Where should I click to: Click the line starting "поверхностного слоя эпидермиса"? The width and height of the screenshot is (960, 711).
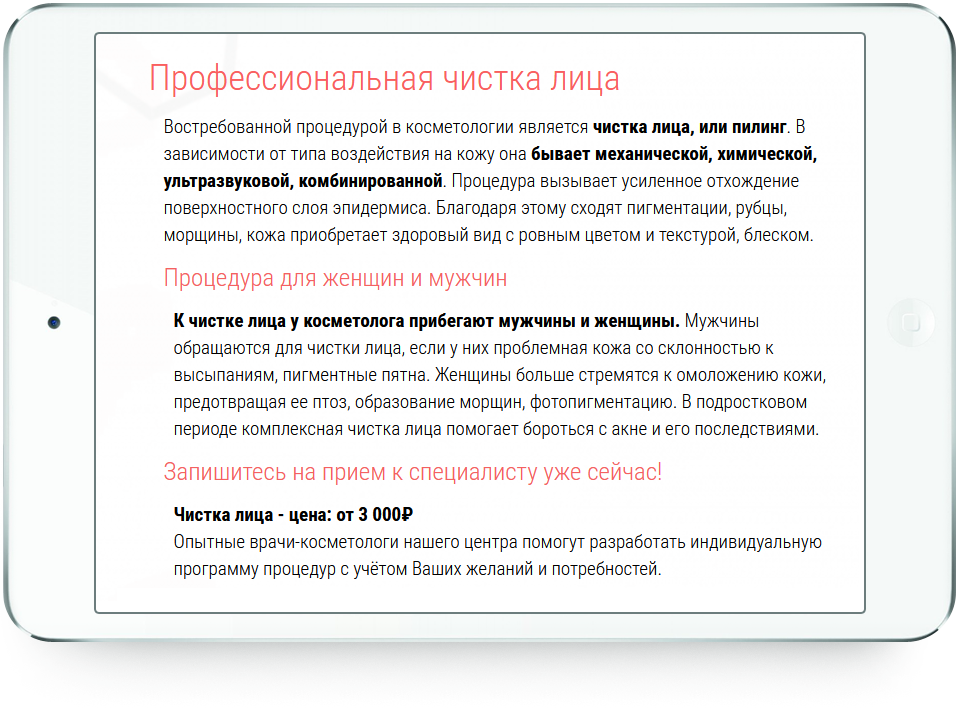tap(475, 208)
